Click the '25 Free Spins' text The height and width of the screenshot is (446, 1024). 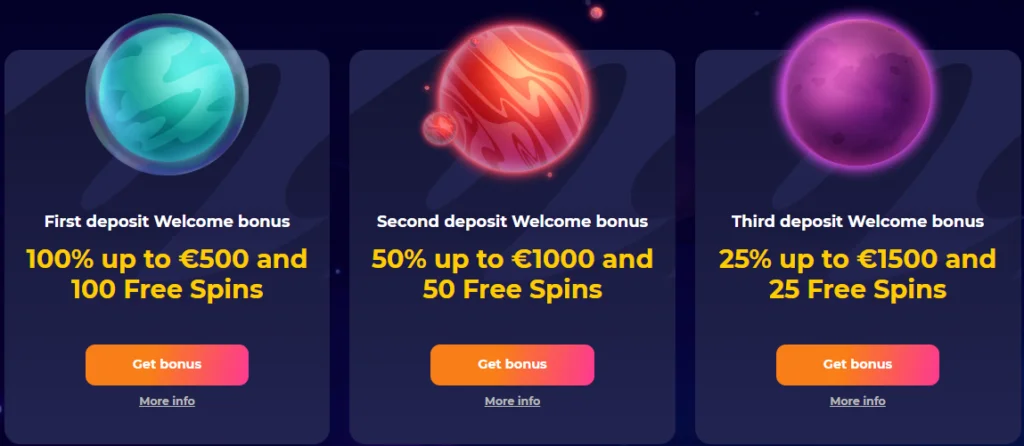857,289
